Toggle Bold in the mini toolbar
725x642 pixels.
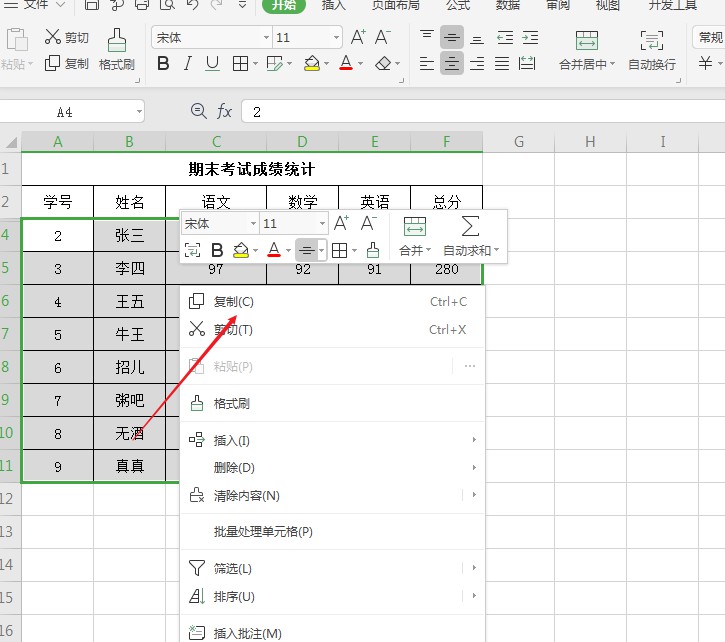pyautogui.click(x=217, y=250)
